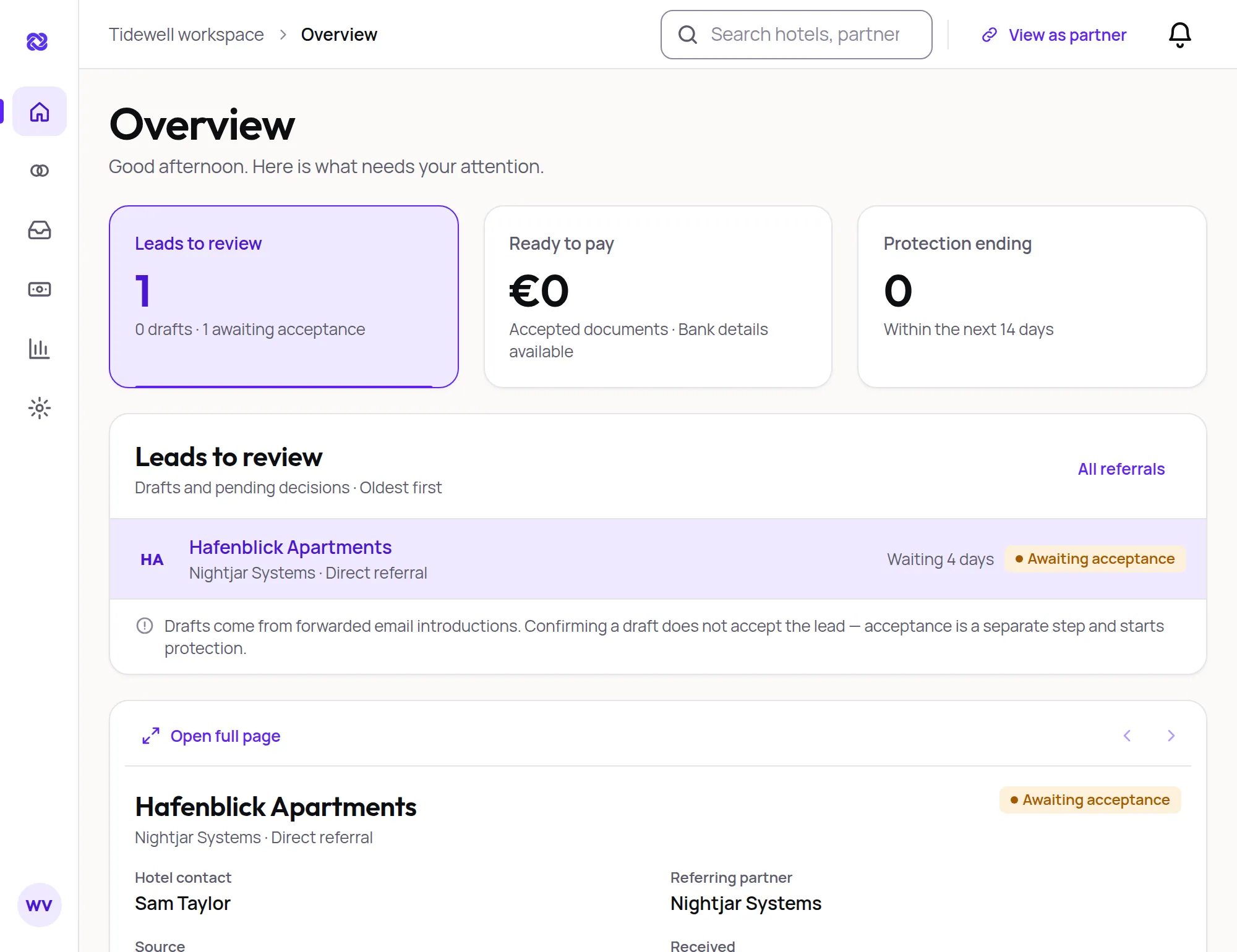Click the Overview page heading
1237x952 pixels.
point(202,125)
